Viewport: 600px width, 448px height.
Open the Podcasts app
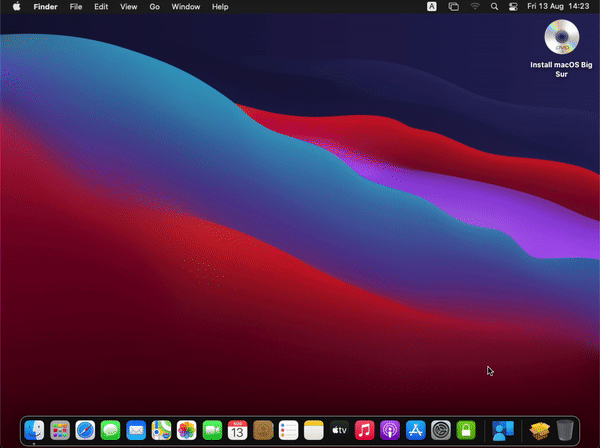coord(390,430)
